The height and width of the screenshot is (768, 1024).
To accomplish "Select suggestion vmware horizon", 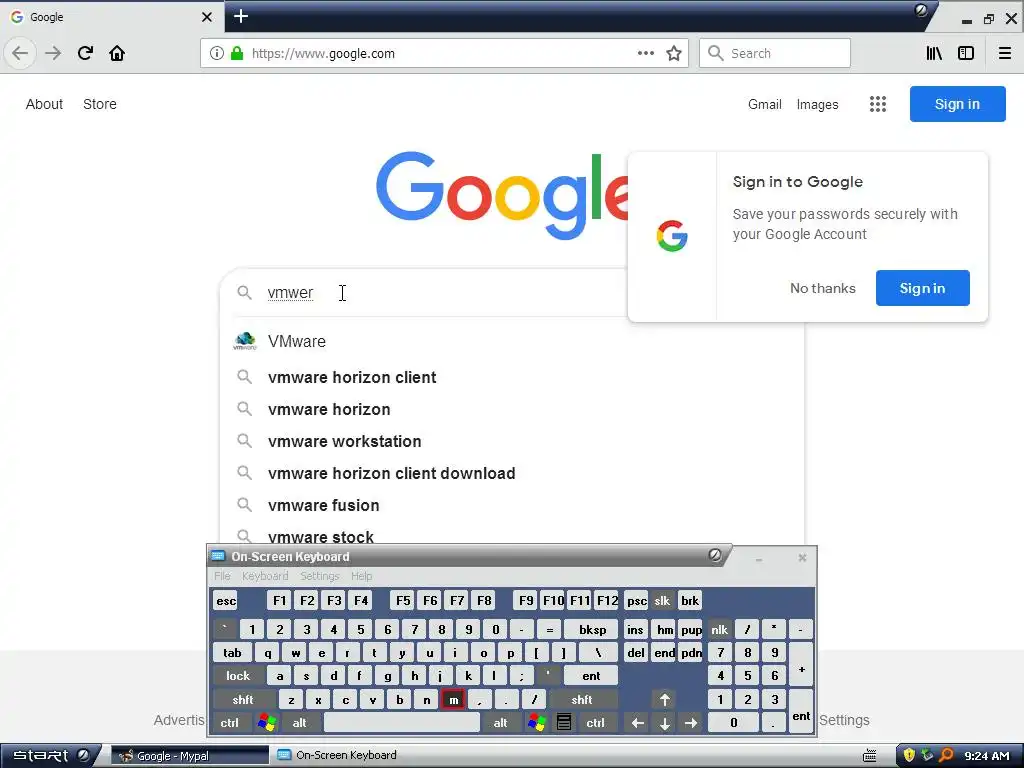I will (x=329, y=409).
